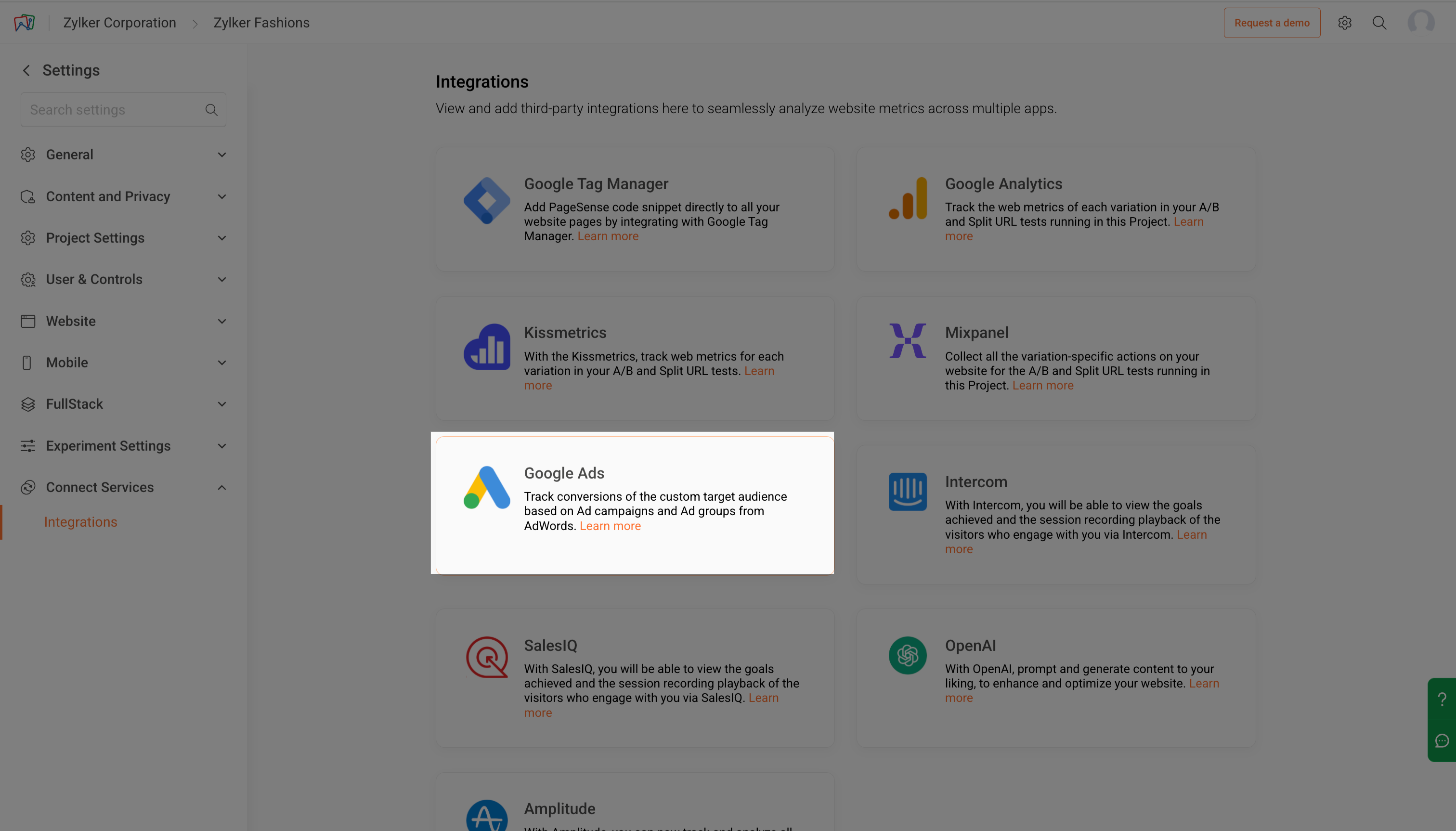Viewport: 1456px width, 831px height.
Task: Open settings gear in top bar
Action: 1344,23
